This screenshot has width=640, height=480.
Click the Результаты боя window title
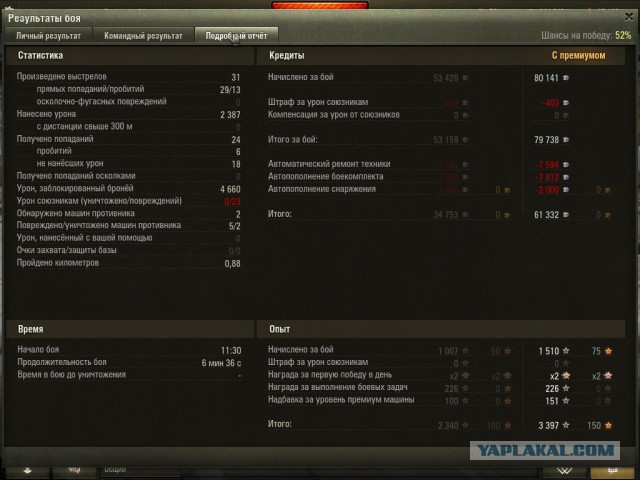coord(44,18)
